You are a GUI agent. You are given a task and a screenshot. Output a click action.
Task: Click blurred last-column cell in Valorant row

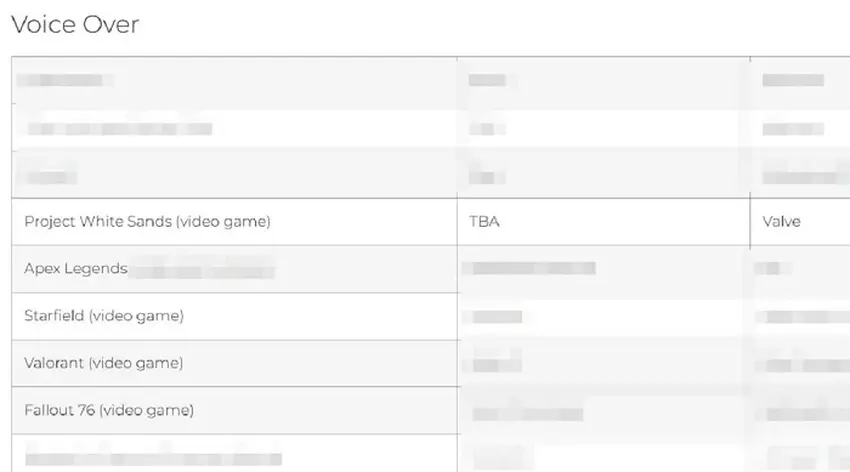click(x=800, y=364)
